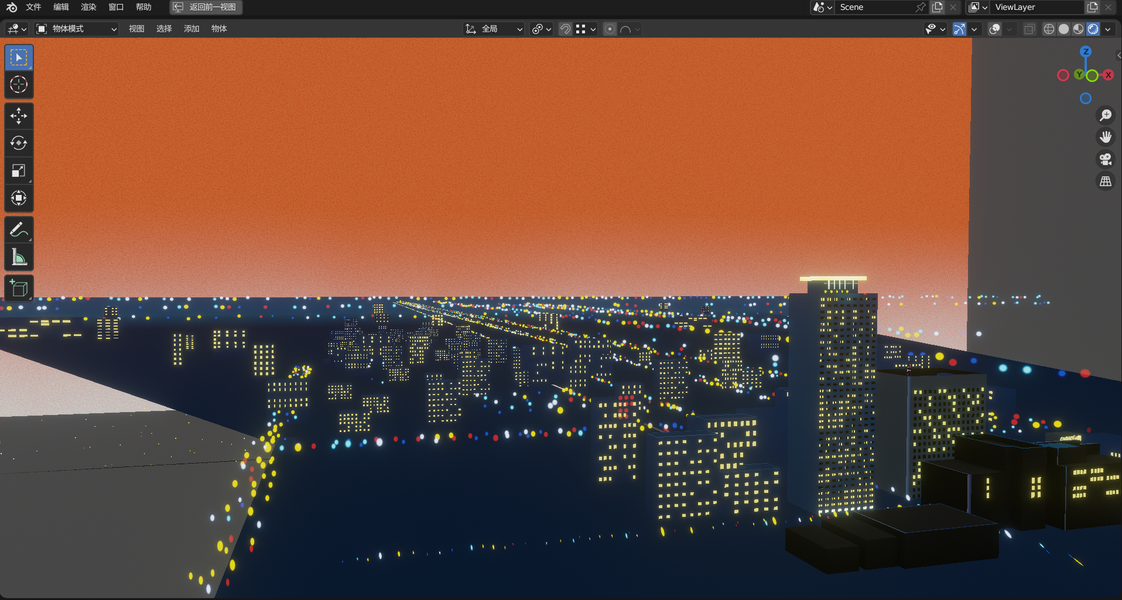Open the editor type dropdown

pos(17,29)
